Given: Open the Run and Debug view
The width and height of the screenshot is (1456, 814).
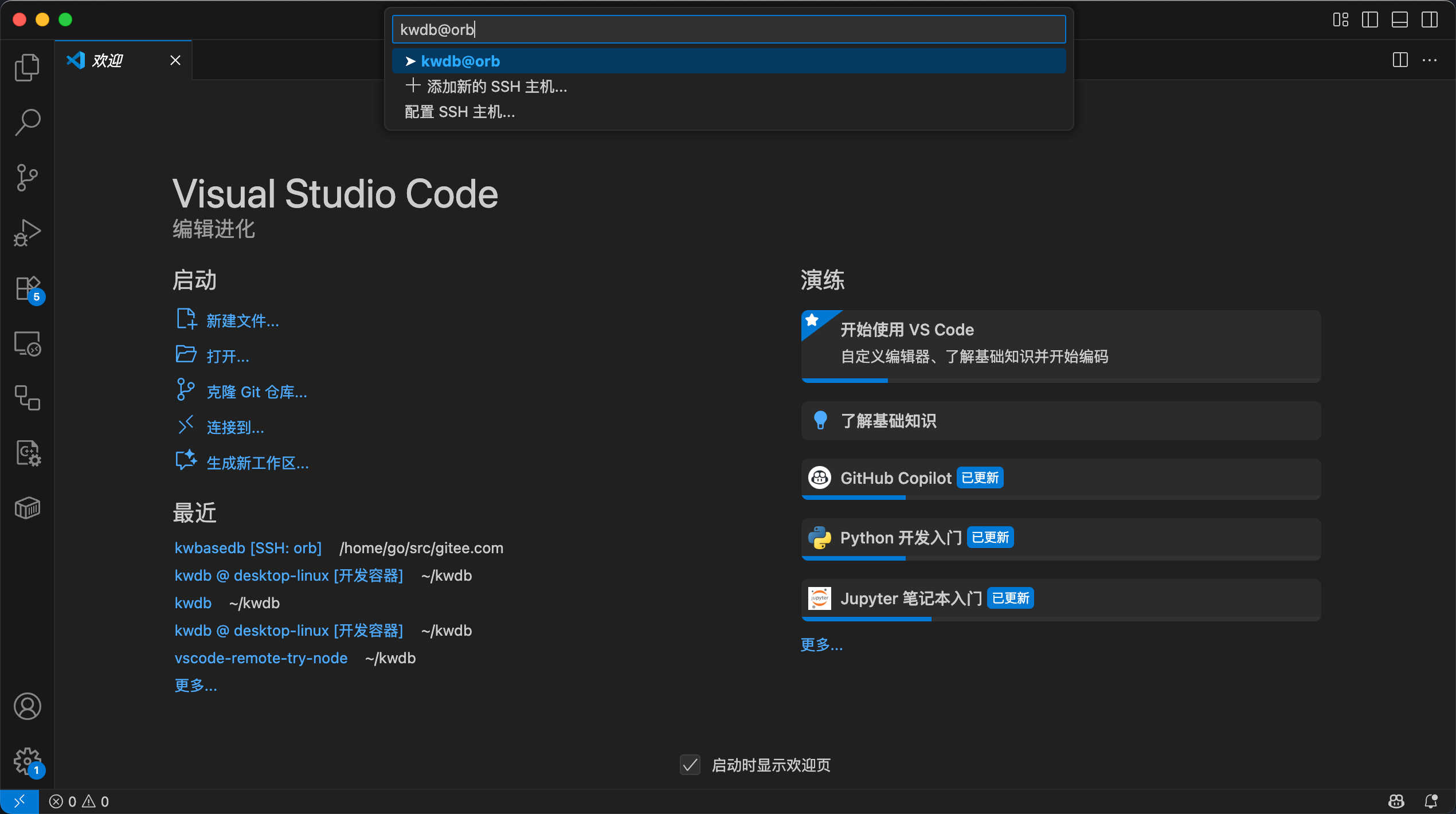Looking at the screenshot, I should [x=27, y=232].
